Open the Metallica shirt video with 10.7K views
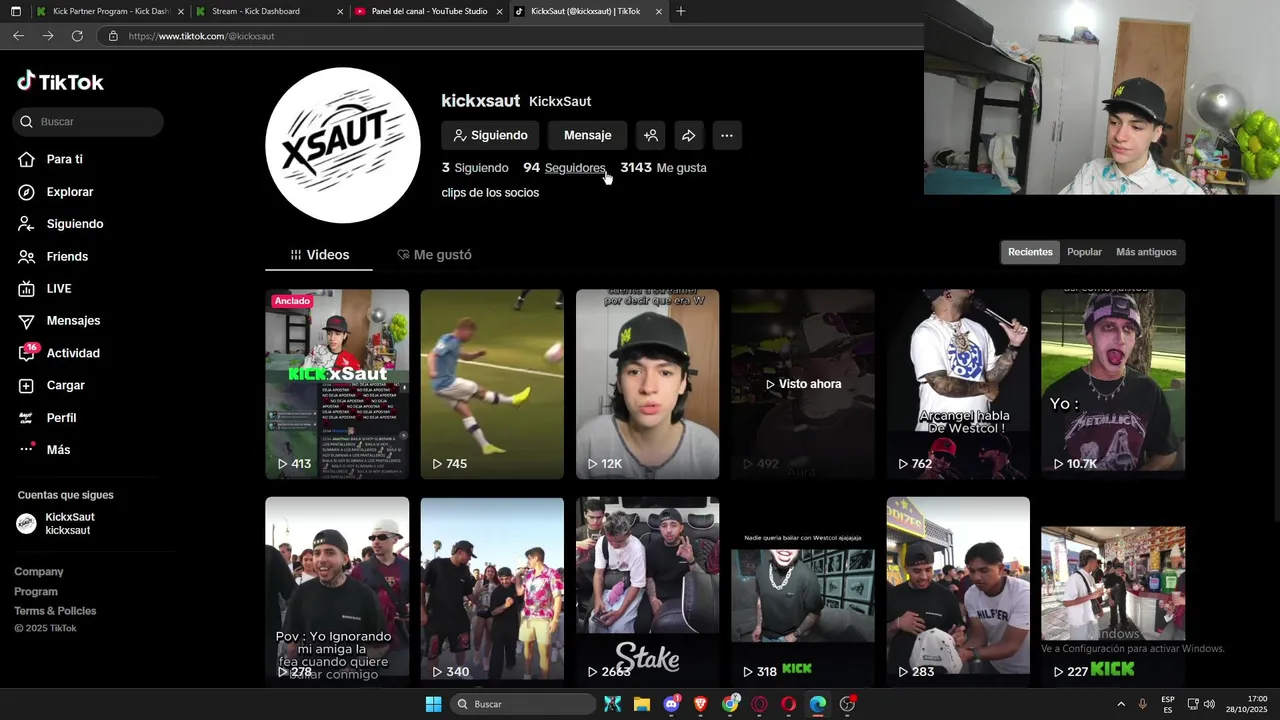Viewport: 1280px width, 720px height. tap(1113, 385)
